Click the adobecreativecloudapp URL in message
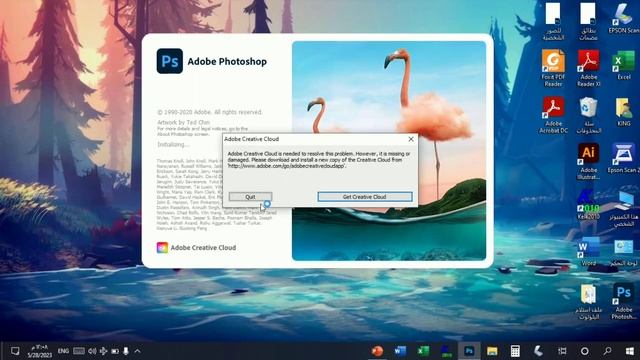Screen dimensions: 640x360 (287, 166)
